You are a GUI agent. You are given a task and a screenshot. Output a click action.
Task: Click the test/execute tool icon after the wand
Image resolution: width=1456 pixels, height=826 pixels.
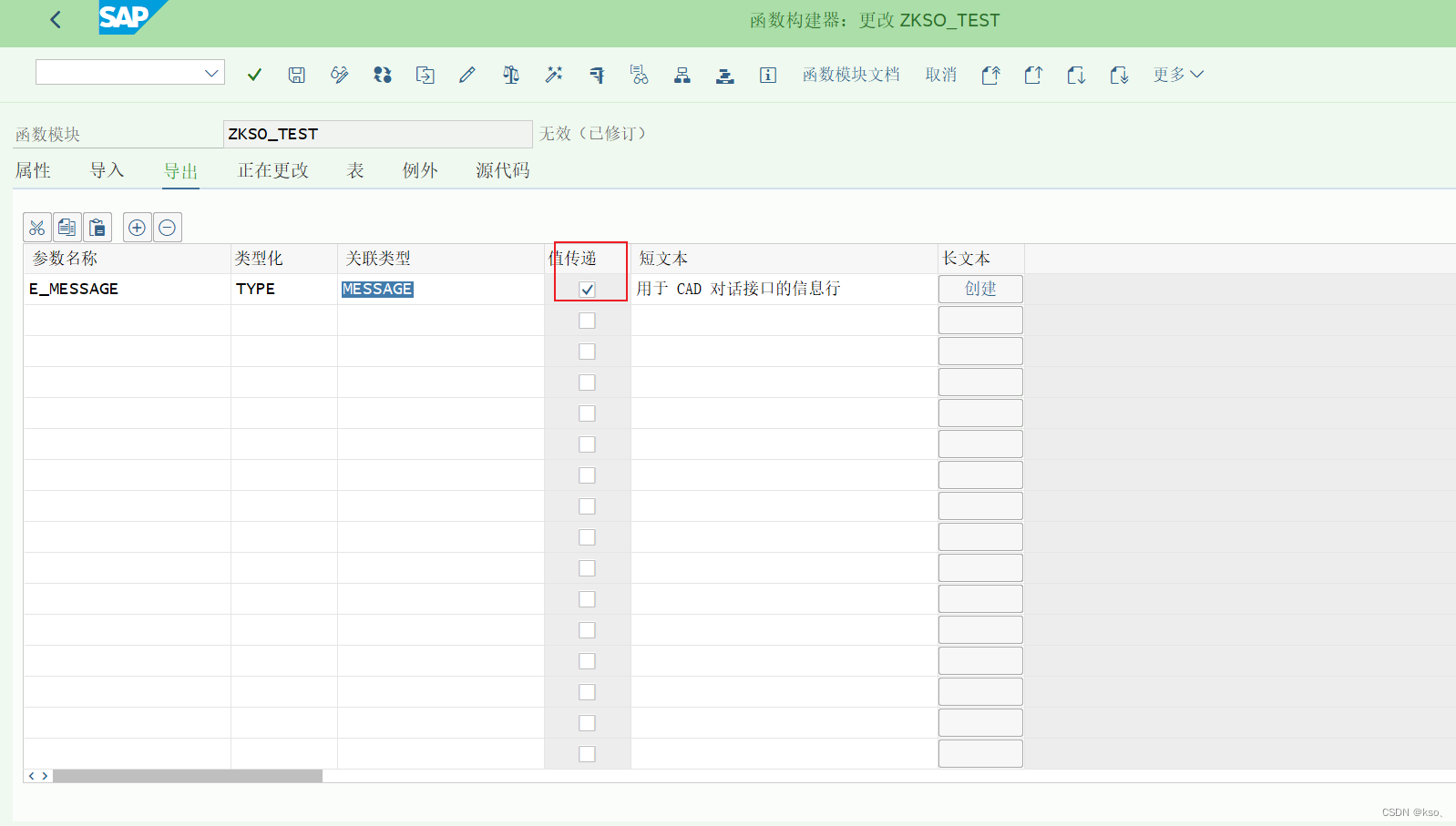pyautogui.click(x=597, y=75)
